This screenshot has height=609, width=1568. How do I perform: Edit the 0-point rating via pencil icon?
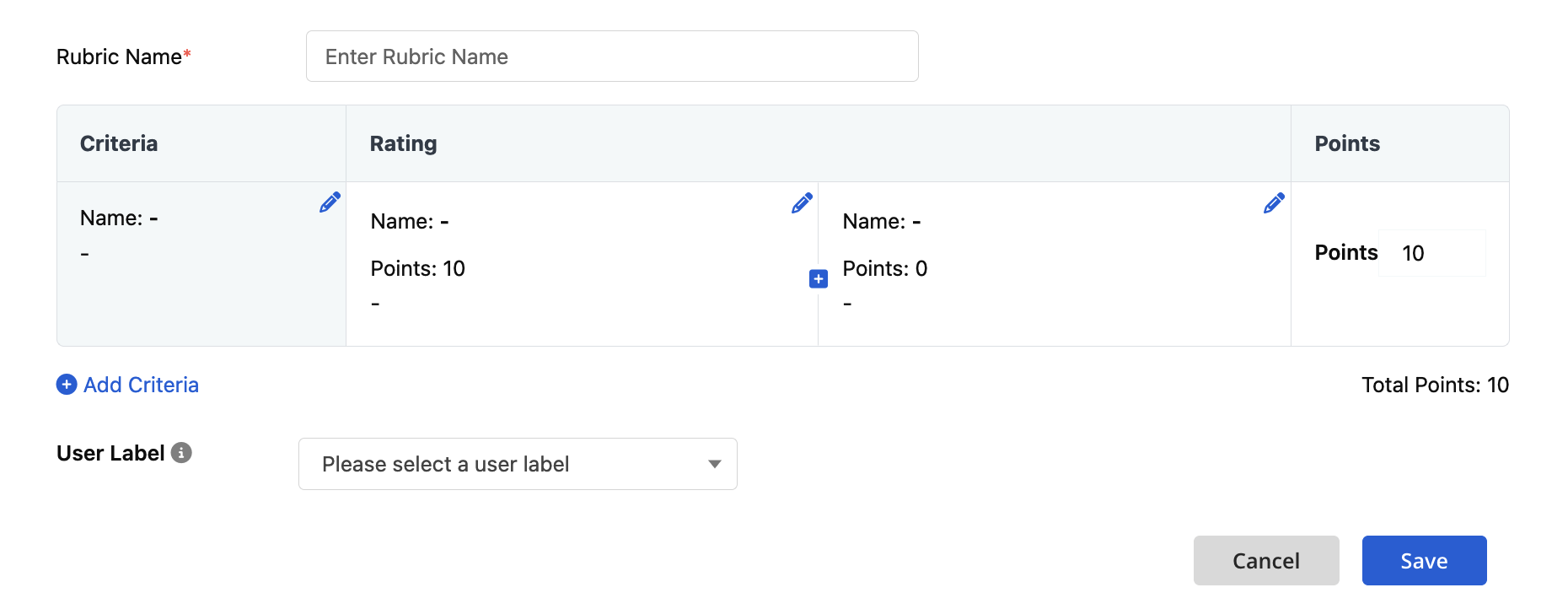click(x=1274, y=202)
